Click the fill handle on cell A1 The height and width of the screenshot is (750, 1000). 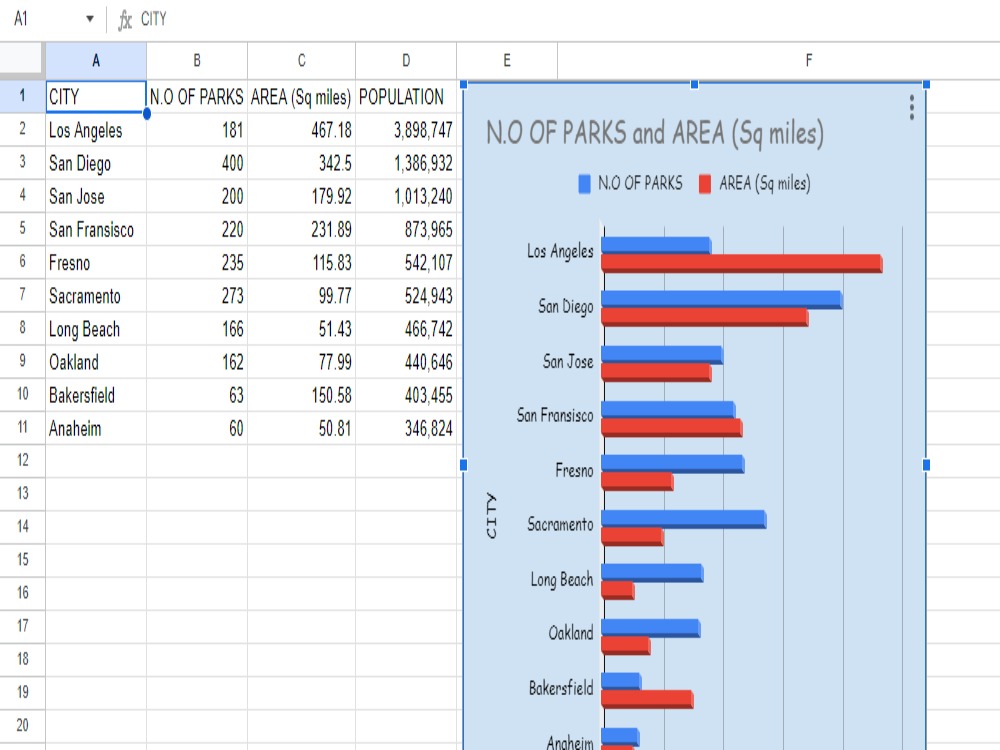pyautogui.click(x=147, y=114)
